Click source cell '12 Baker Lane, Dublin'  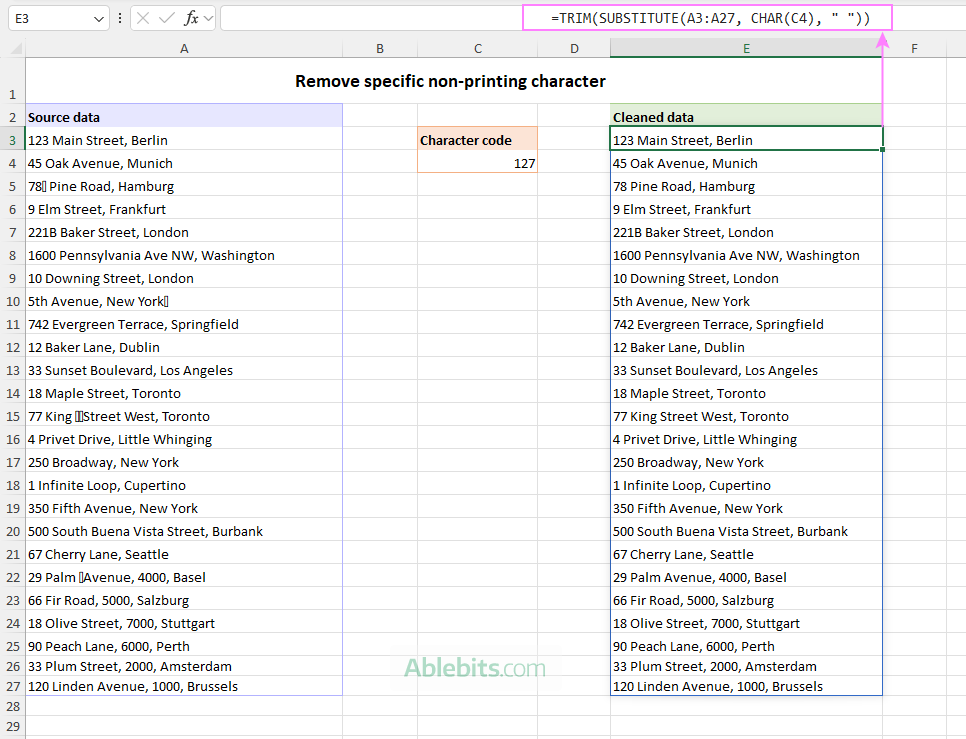click(x=184, y=345)
